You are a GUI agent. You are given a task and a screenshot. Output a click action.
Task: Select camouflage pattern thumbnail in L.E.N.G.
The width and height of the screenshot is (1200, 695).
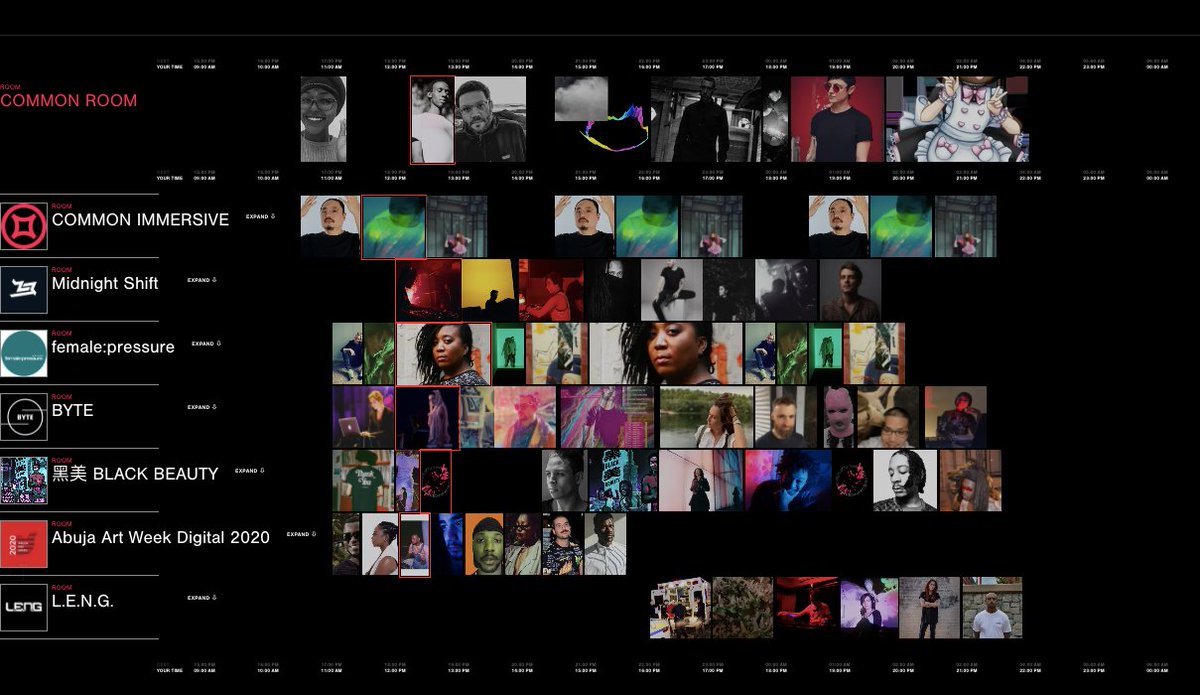click(742, 608)
